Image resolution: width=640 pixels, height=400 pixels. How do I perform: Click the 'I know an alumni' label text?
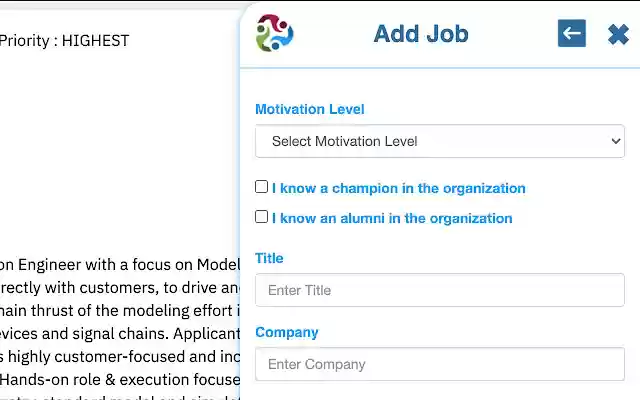(392, 218)
